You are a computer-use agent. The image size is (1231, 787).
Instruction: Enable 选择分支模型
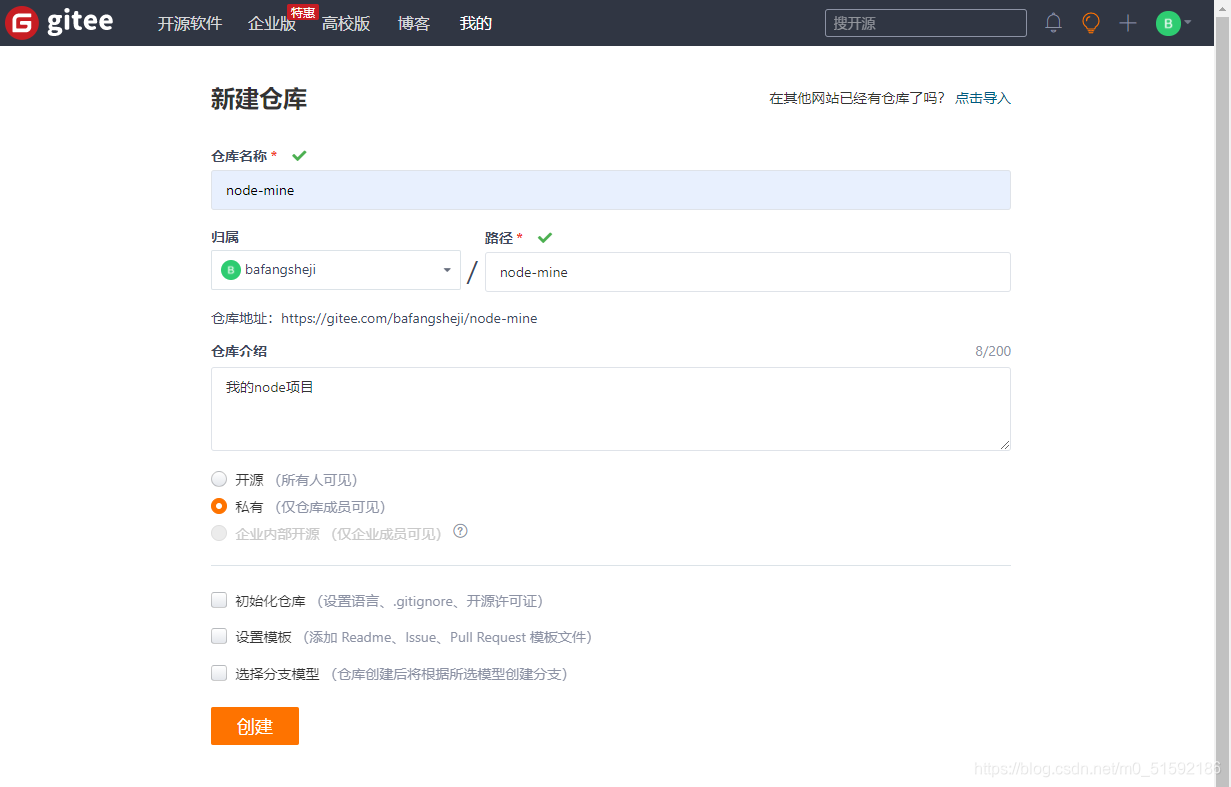coord(219,673)
